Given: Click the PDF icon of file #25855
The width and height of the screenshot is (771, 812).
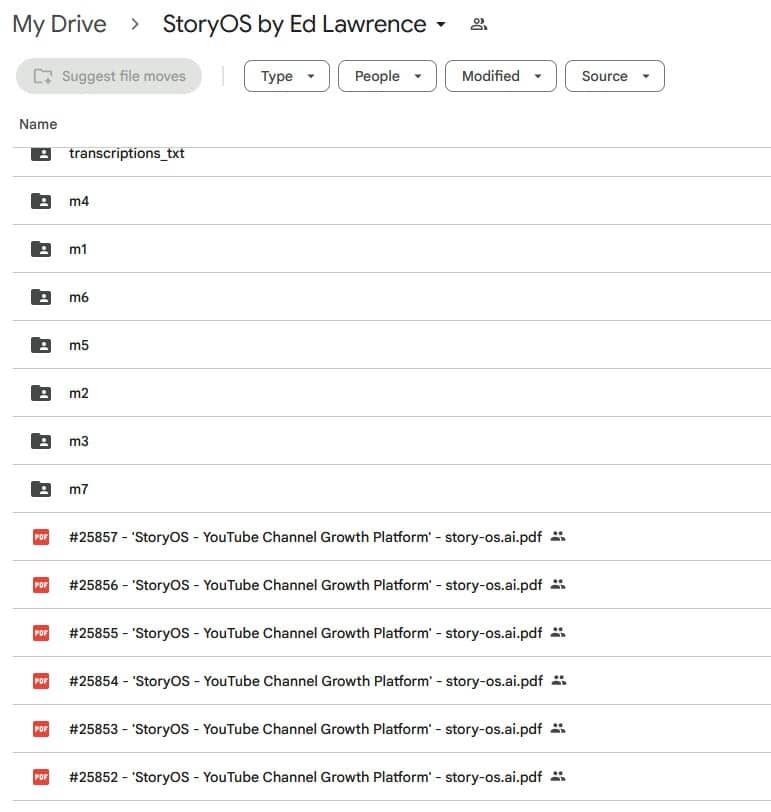Looking at the screenshot, I should 41,633.
